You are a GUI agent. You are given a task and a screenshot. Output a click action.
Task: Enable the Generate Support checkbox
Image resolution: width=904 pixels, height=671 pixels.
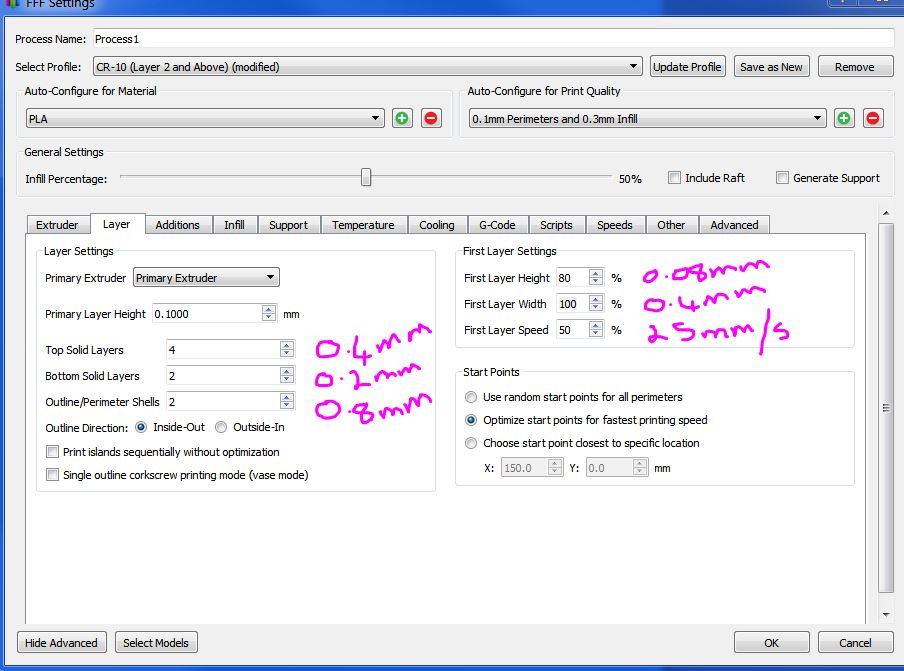[782, 178]
